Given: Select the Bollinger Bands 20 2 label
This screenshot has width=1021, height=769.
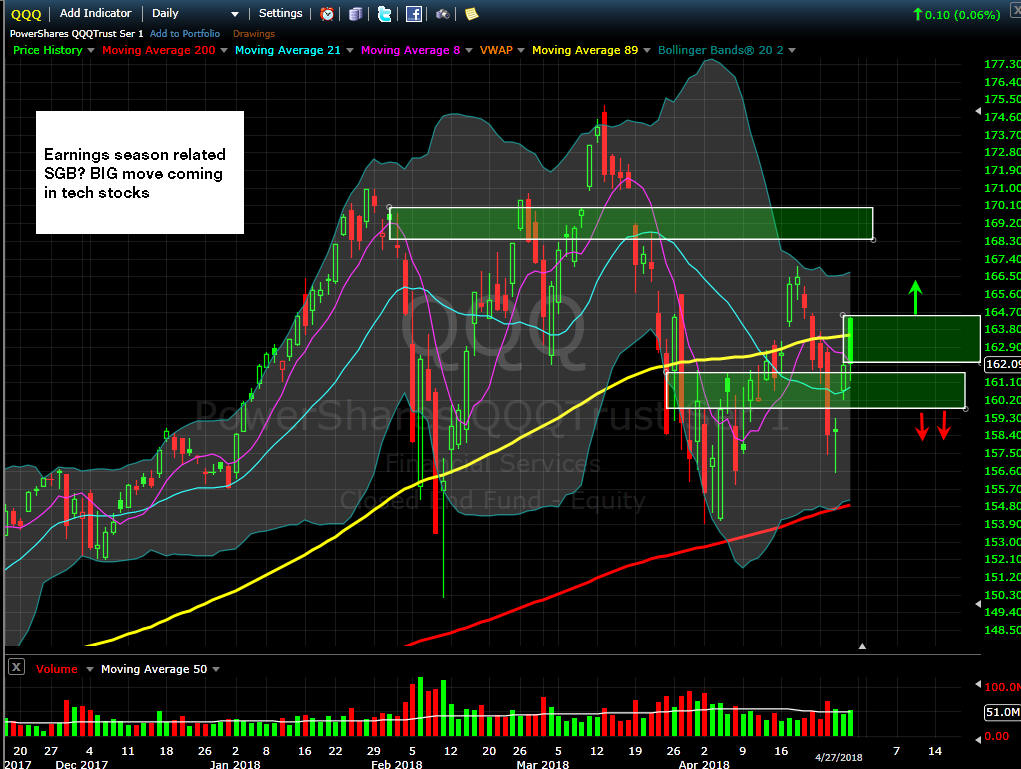Looking at the screenshot, I should click(x=721, y=50).
